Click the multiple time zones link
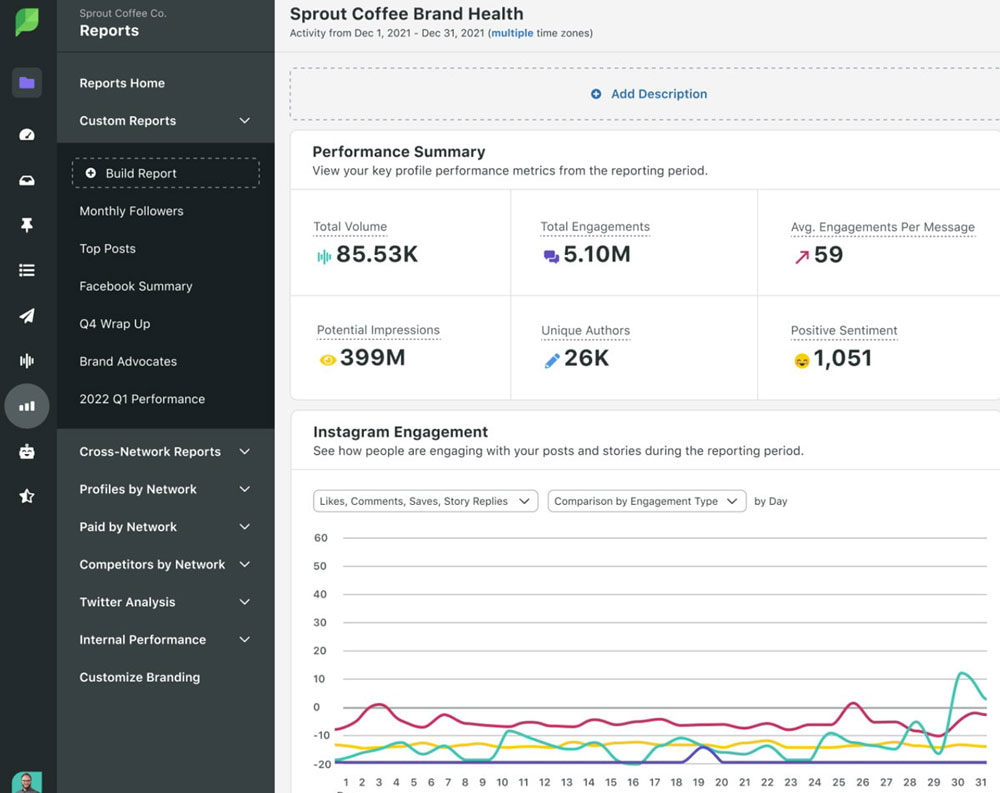 pyautogui.click(x=511, y=33)
